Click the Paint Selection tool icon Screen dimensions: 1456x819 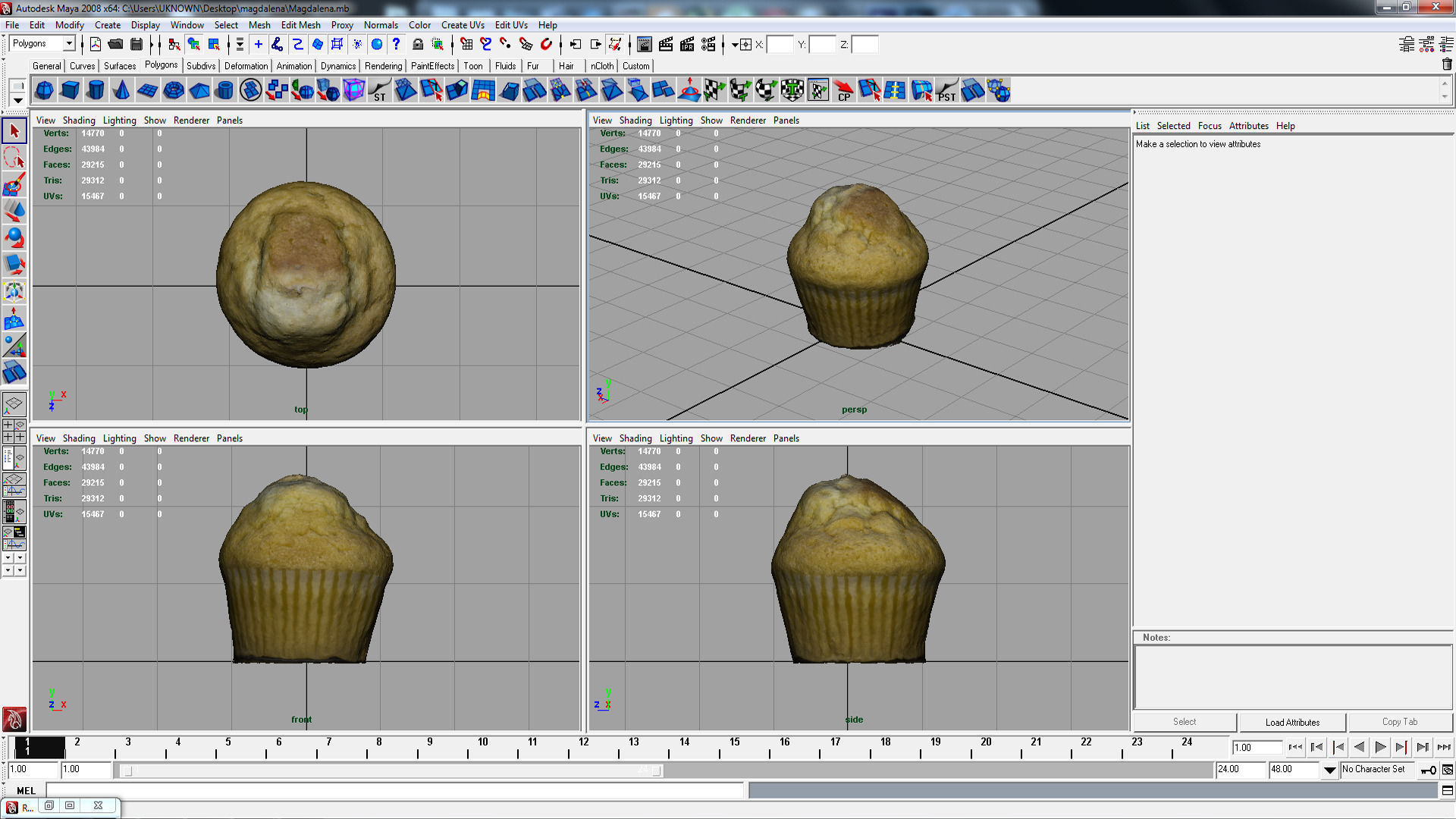14,184
